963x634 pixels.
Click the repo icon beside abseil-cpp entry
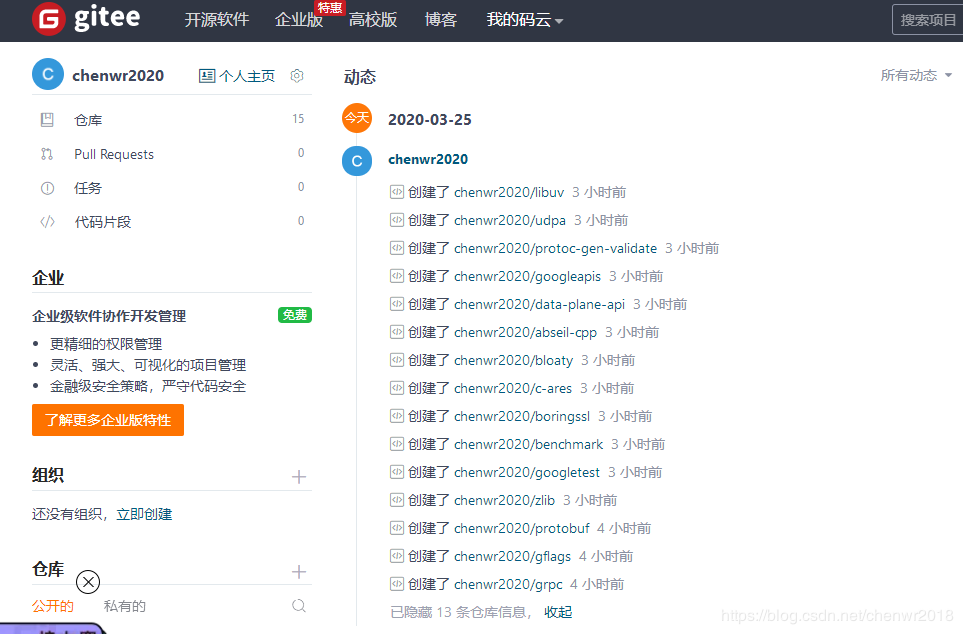[397, 332]
